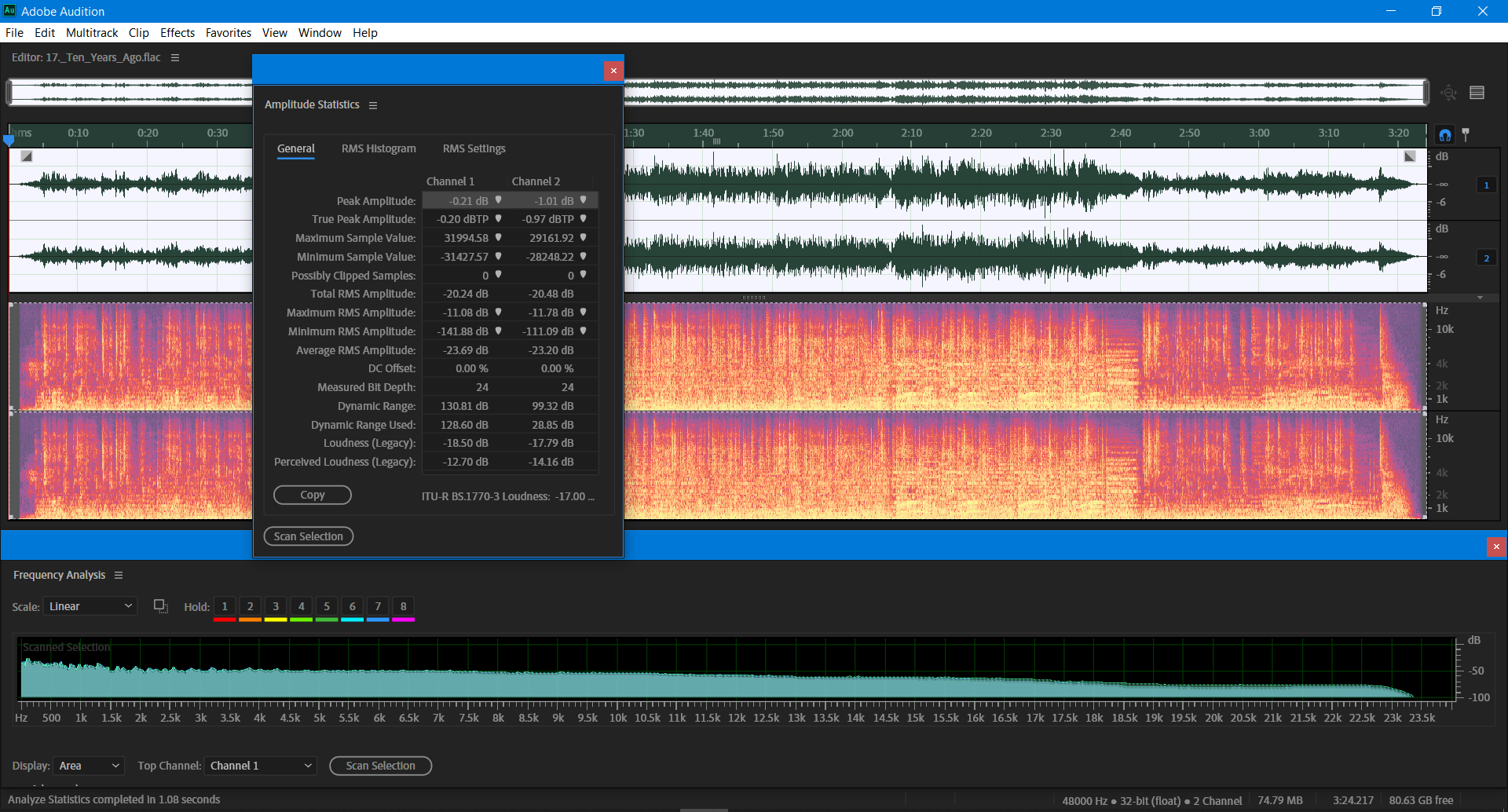Click the copy graph to clipboard icon

click(x=160, y=605)
